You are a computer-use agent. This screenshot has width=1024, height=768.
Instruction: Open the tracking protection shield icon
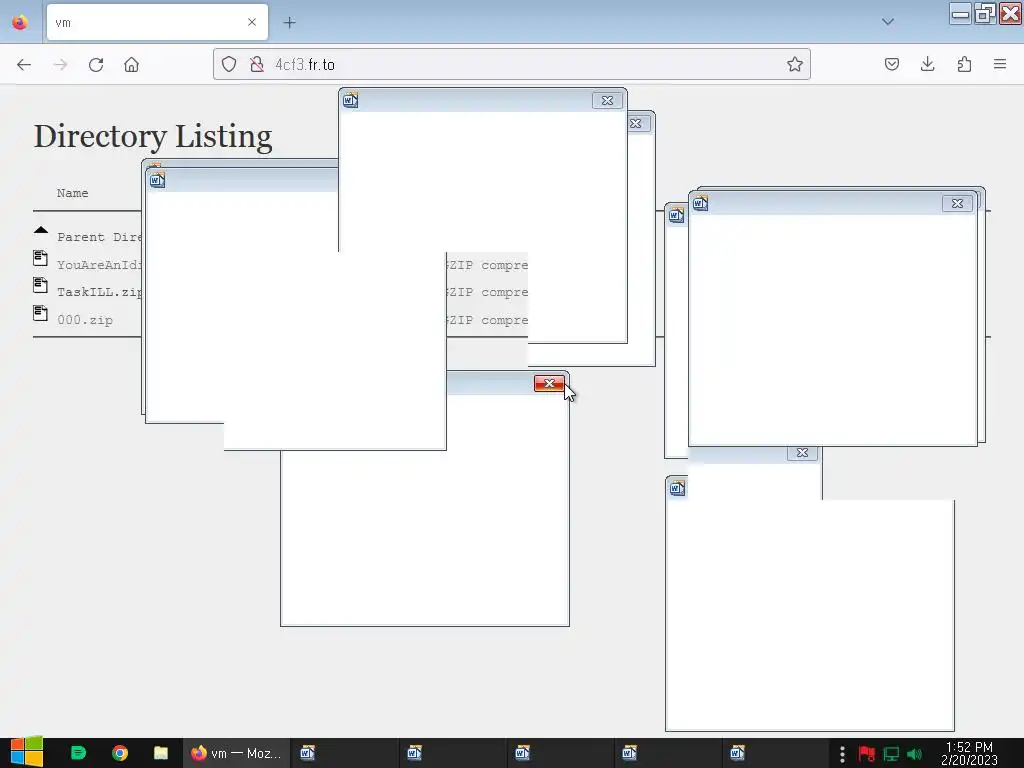click(229, 64)
